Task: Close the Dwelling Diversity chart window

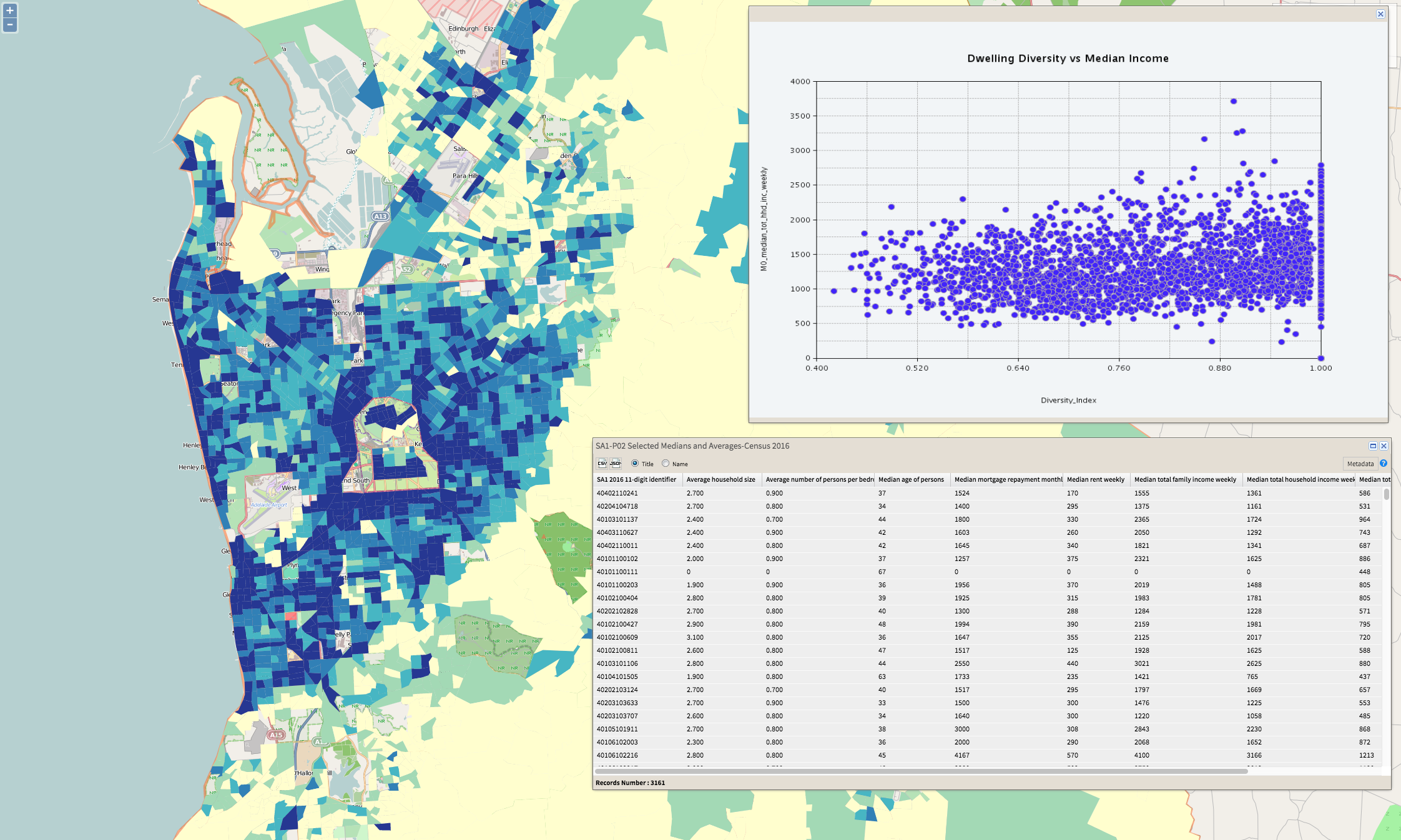Action: click(x=1380, y=14)
